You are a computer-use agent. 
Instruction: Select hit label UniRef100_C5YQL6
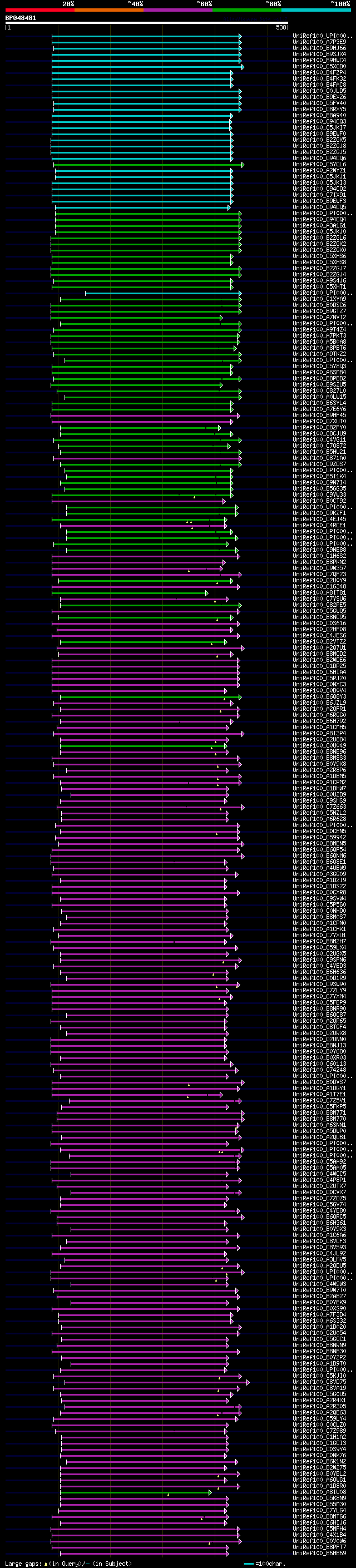(x=319, y=164)
